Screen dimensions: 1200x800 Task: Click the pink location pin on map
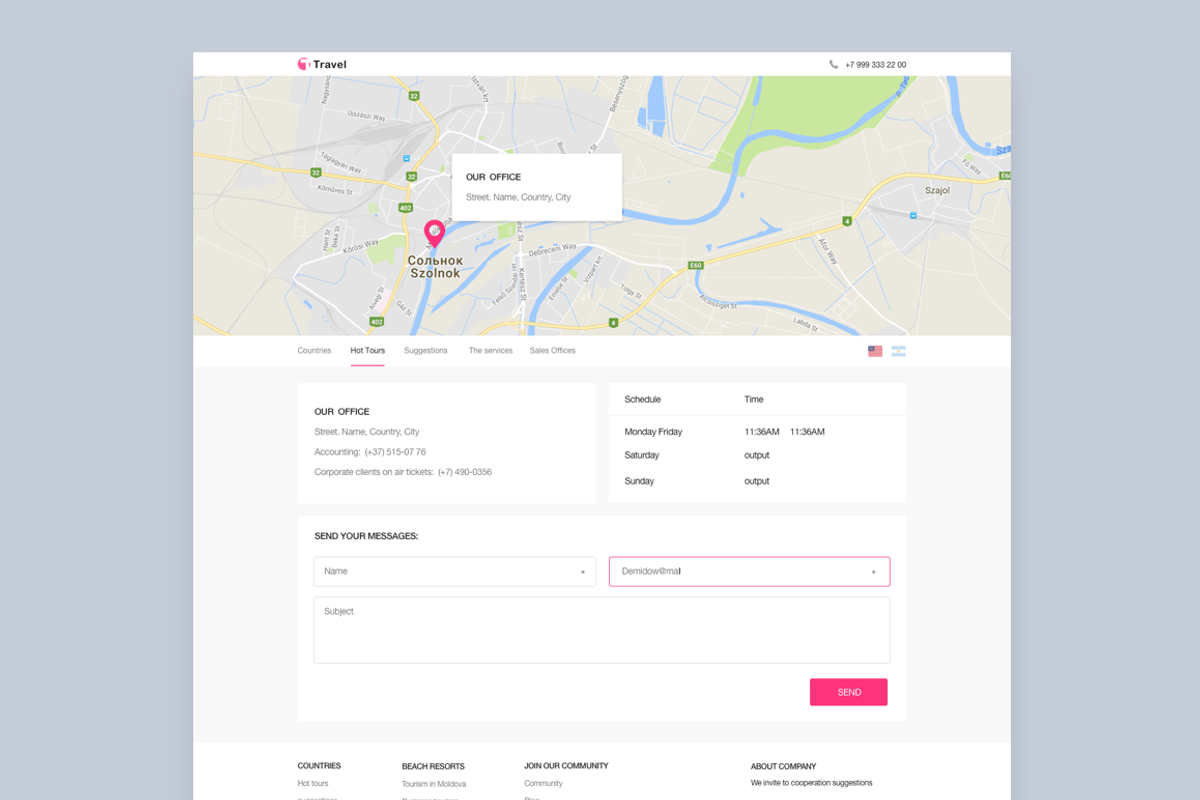434,233
